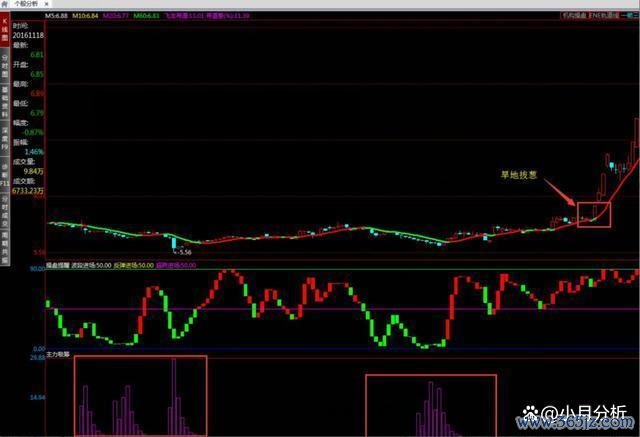Open the 诊断 F11 sidebar tab
The height and width of the screenshot is (437, 640).
pos(5,175)
